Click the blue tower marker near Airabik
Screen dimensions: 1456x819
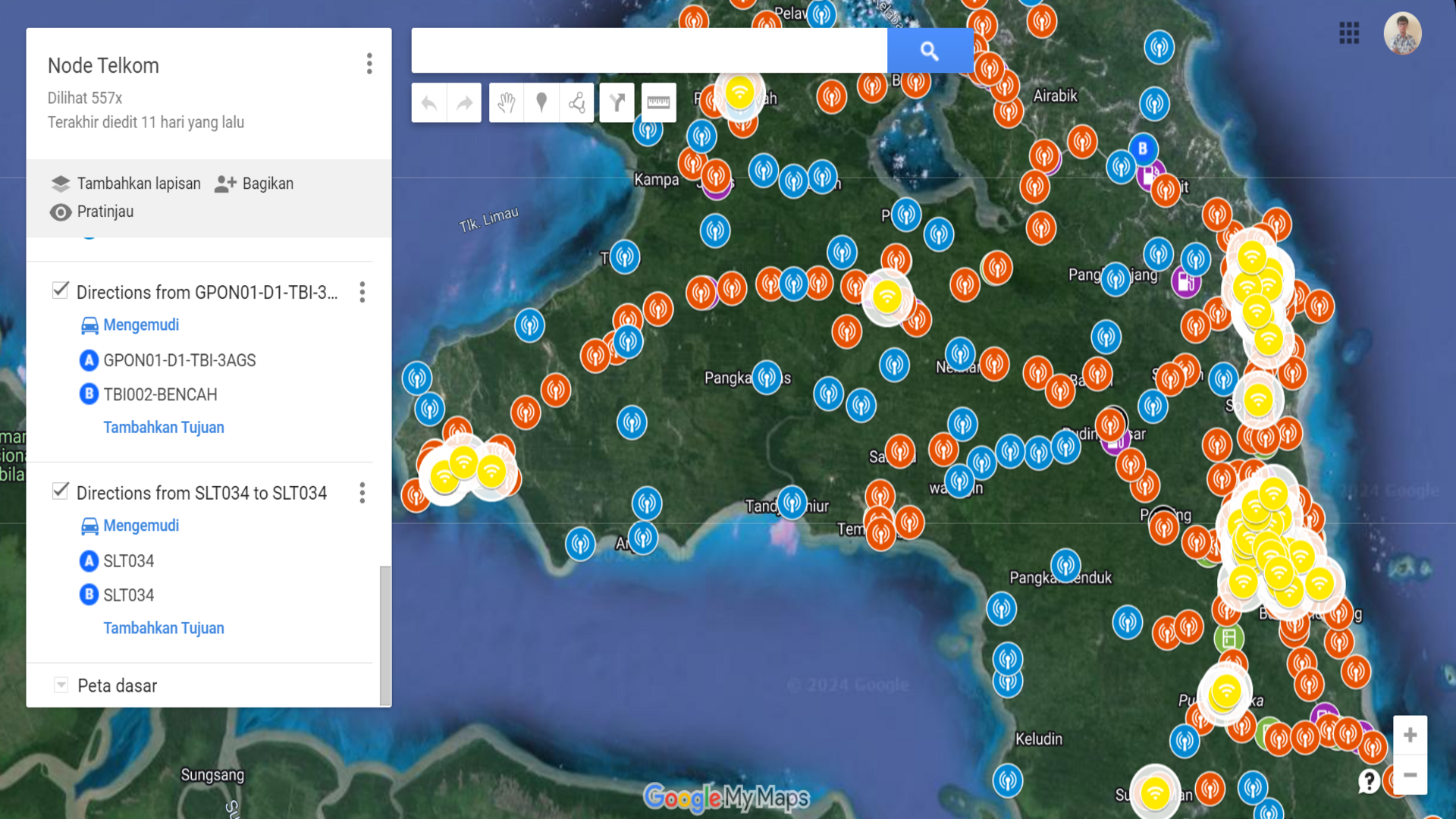tap(1154, 103)
